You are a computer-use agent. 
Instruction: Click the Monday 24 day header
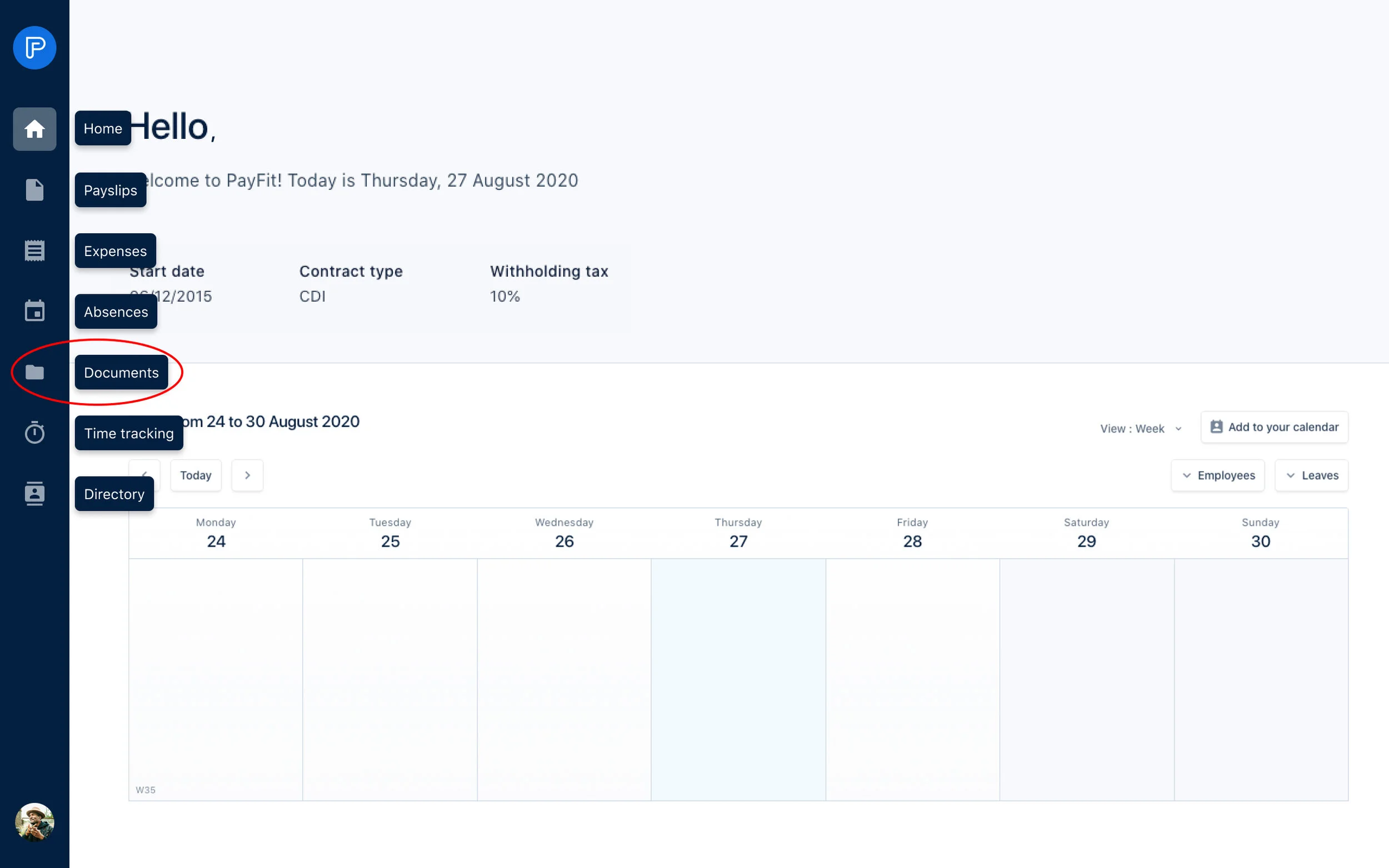(216, 533)
